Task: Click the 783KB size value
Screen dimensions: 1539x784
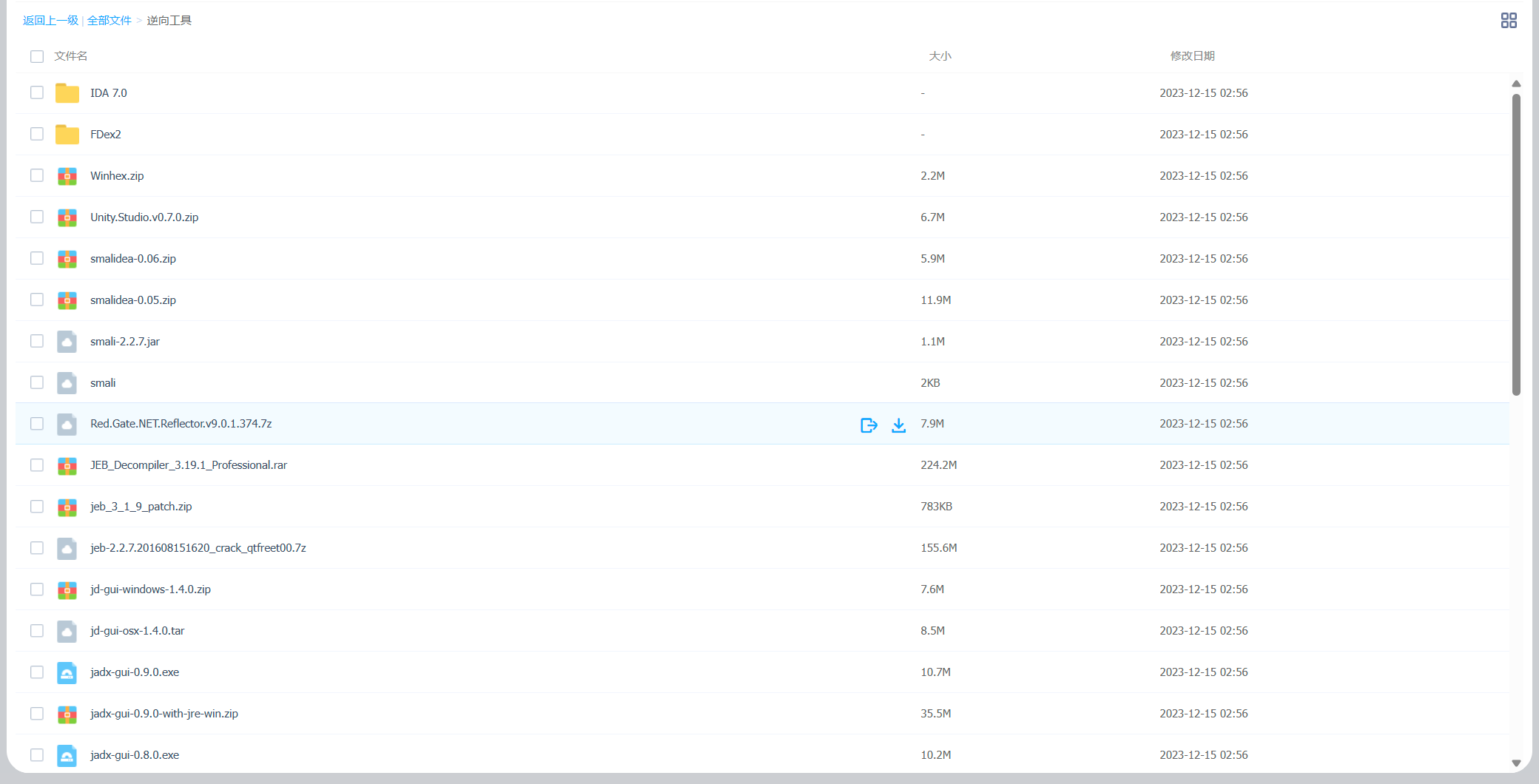Action: 937,507
